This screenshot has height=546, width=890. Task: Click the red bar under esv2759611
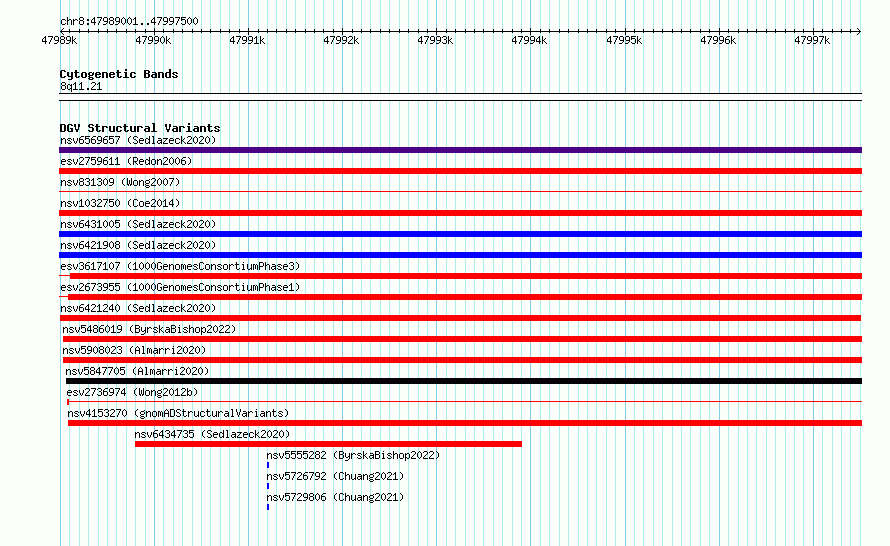tap(460, 171)
